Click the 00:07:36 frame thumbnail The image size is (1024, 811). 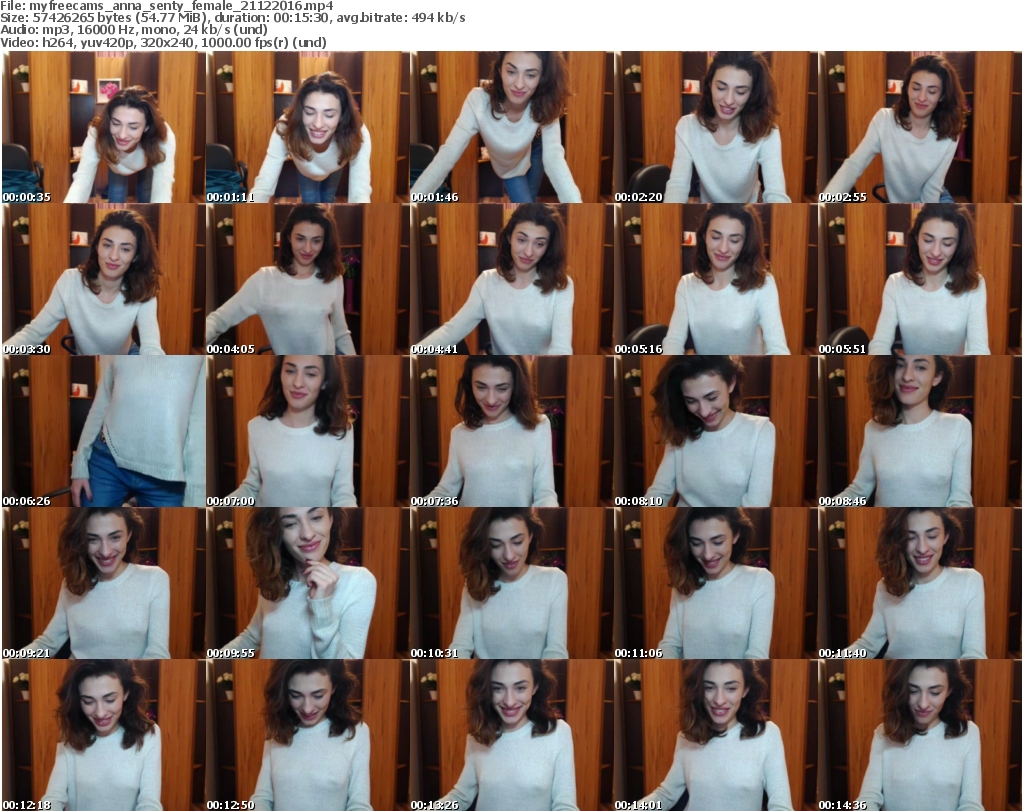512,432
